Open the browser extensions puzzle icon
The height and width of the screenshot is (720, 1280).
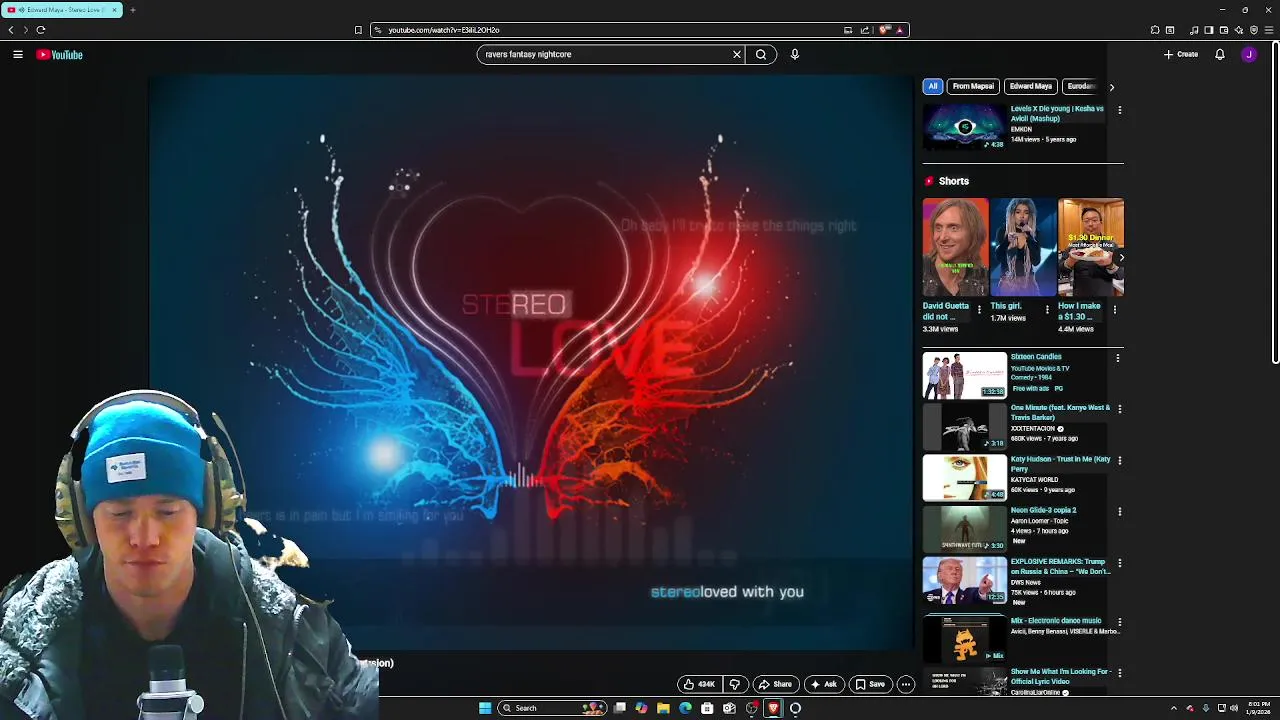[x=1155, y=30]
